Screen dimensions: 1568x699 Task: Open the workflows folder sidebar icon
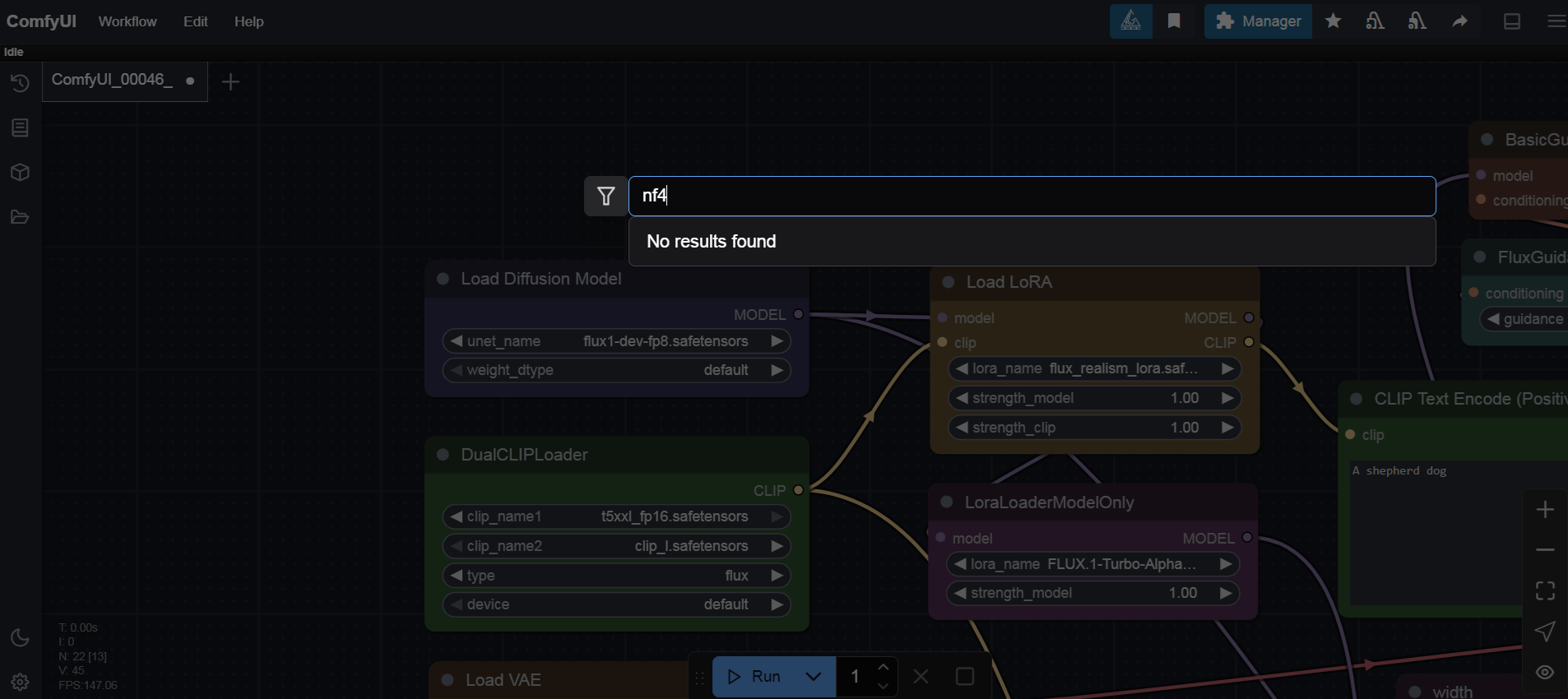(x=20, y=217)
